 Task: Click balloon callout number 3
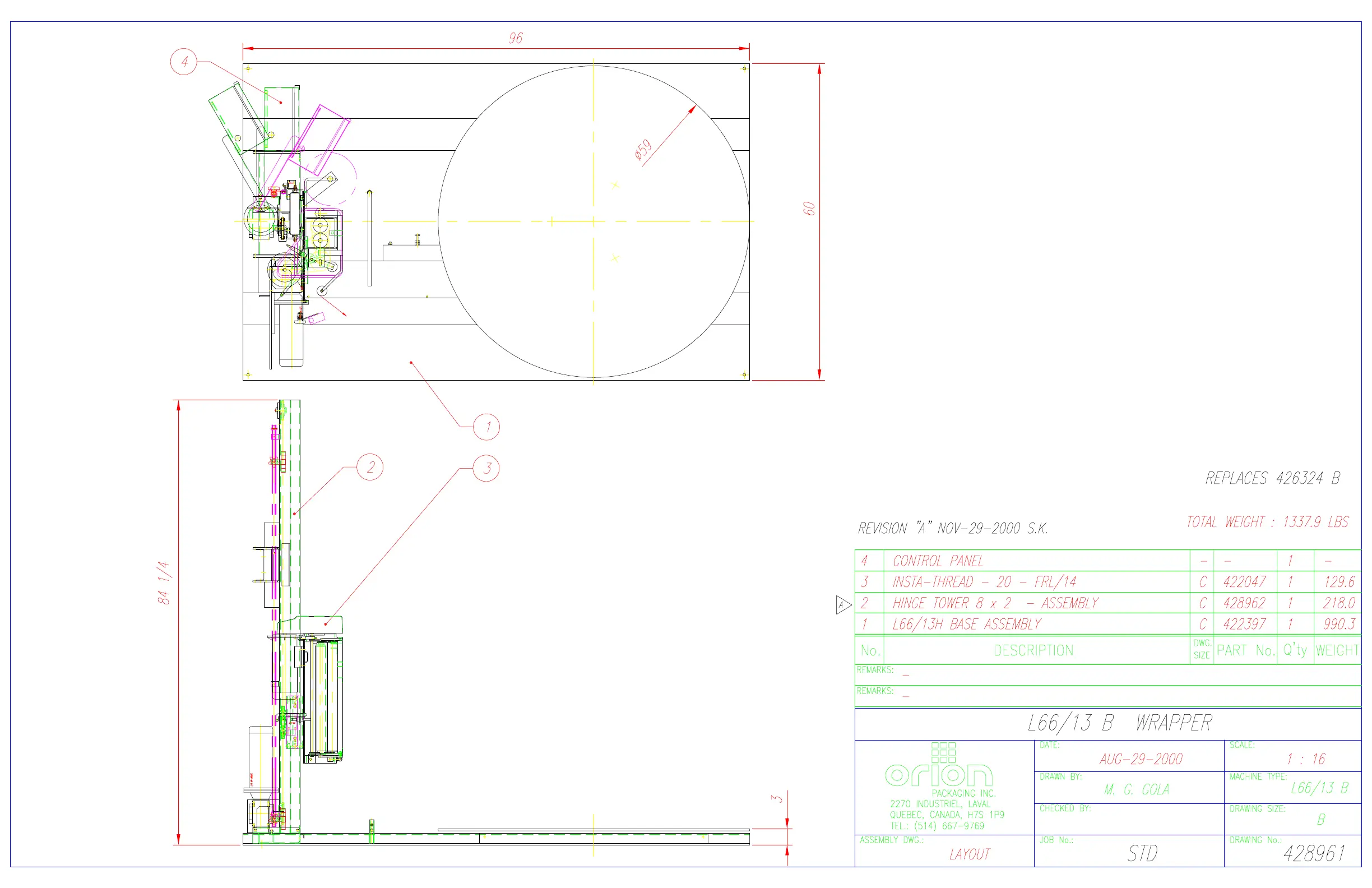click(486, 468)
